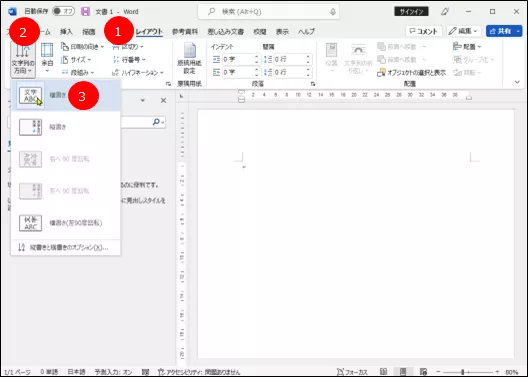Switch to read mode view icon
Screen dimensions: 528x377
coord(383,372)
